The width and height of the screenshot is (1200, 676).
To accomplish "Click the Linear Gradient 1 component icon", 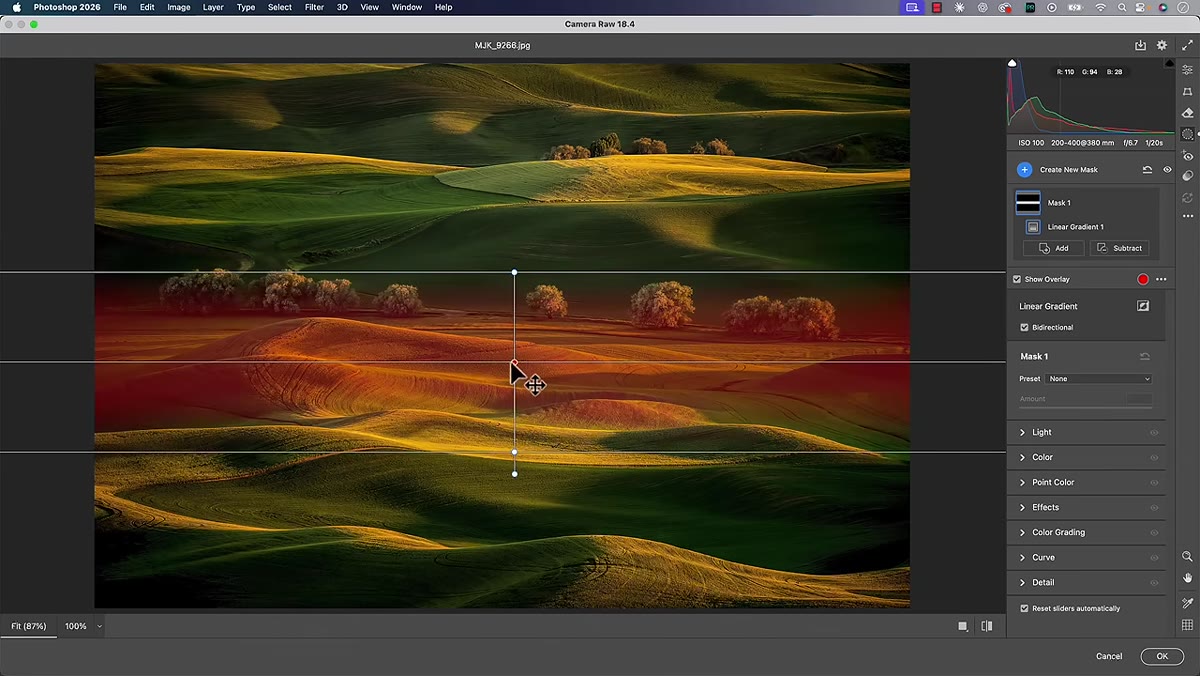I will pos(1033,227).
